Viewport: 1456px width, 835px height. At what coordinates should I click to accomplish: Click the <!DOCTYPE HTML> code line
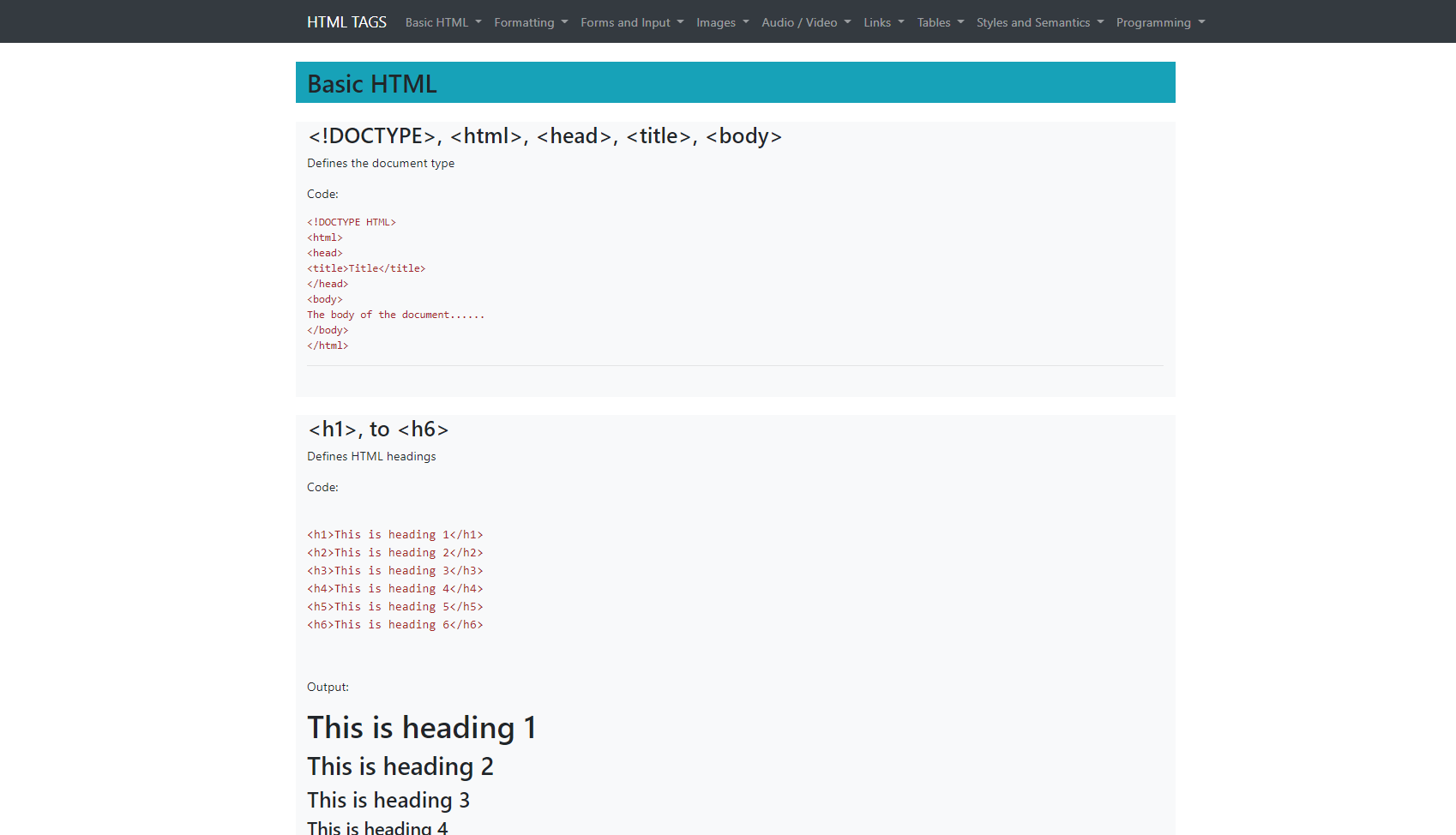coord(352,222)
